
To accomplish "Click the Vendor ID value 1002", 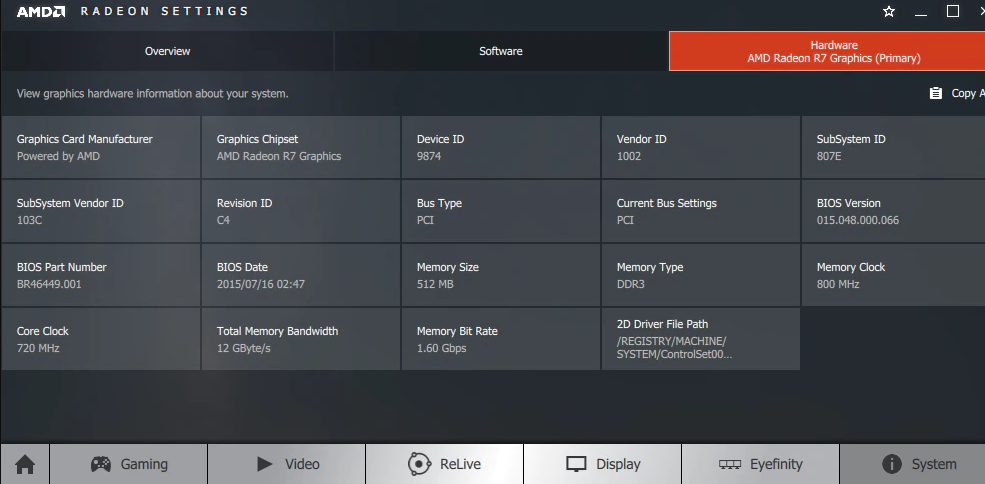I will (x=629, y=156).
